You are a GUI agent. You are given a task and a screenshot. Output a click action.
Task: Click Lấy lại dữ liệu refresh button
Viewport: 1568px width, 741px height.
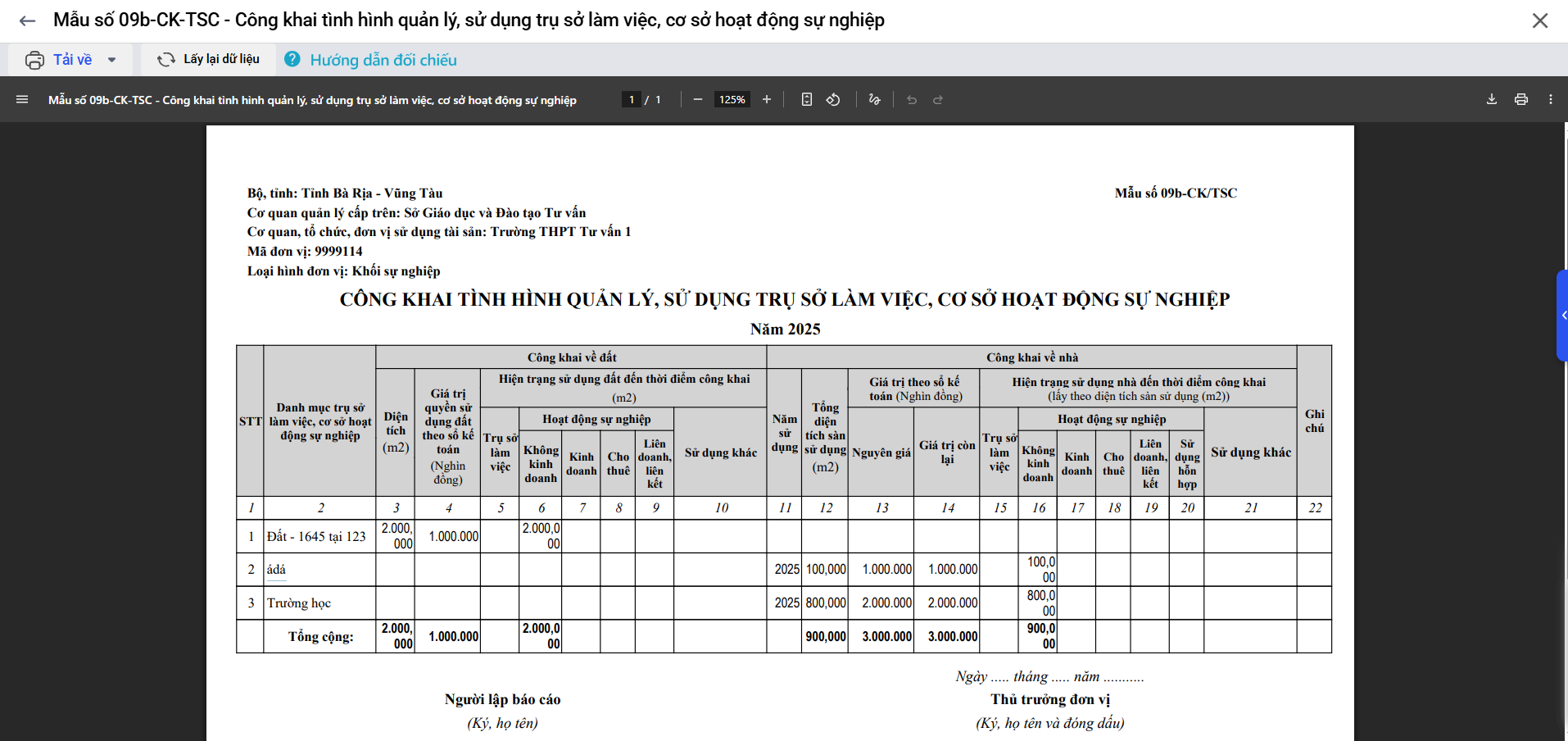208,59
